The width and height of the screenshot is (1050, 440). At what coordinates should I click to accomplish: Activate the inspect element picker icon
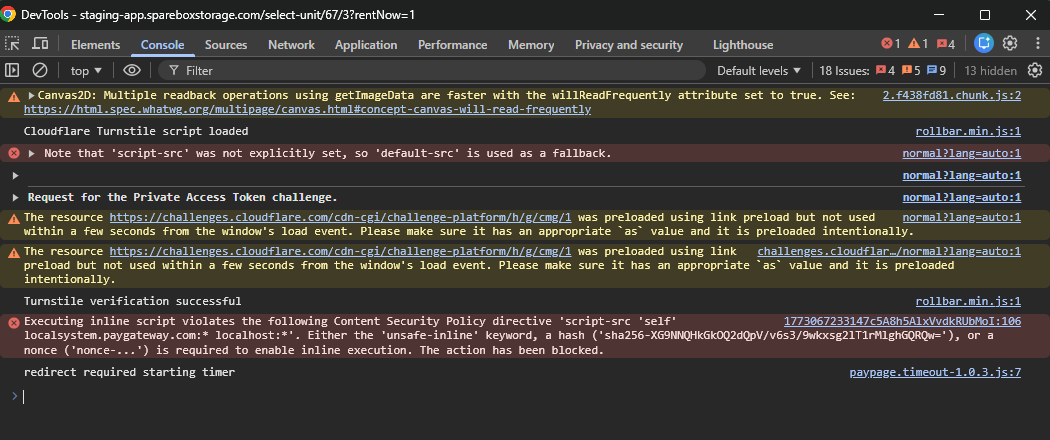(12, 44)
